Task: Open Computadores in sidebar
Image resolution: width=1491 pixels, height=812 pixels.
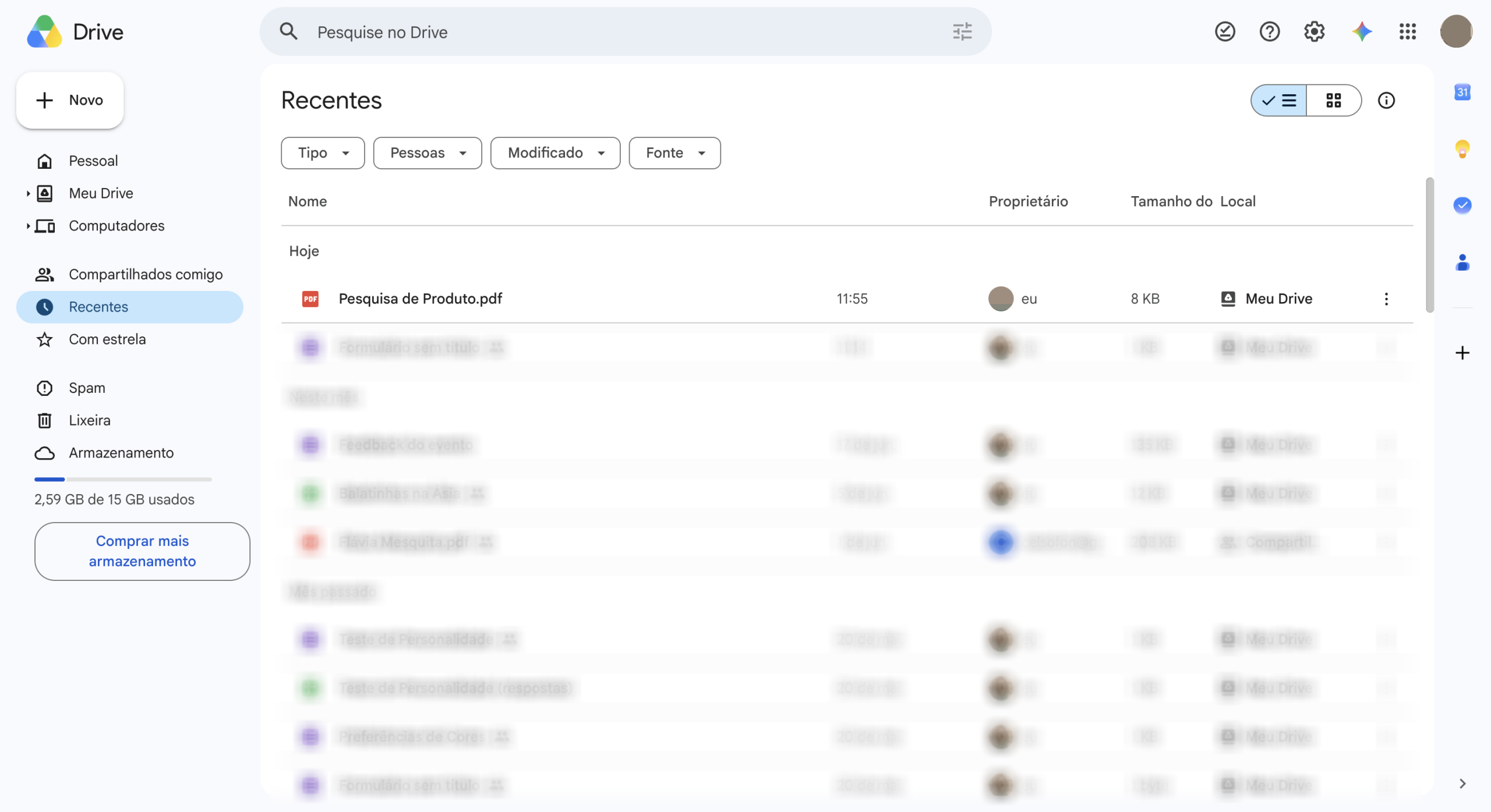Action: (x=129, y=226)
